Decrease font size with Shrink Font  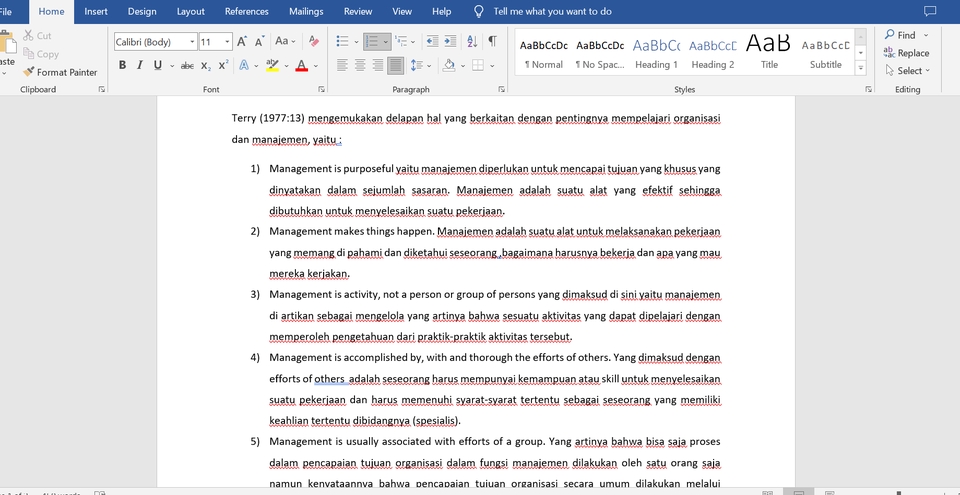(260, 41)
